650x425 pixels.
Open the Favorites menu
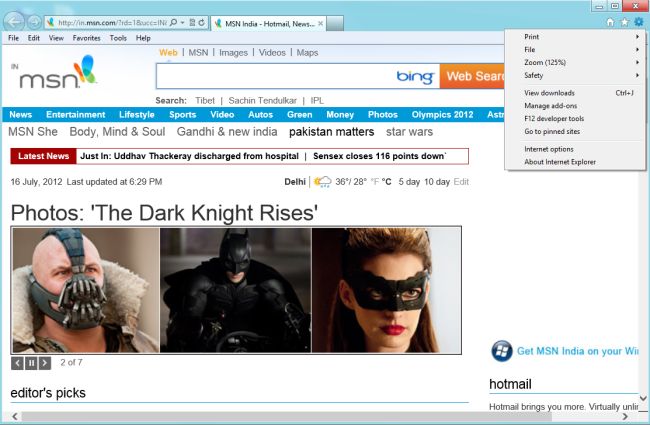86,38
